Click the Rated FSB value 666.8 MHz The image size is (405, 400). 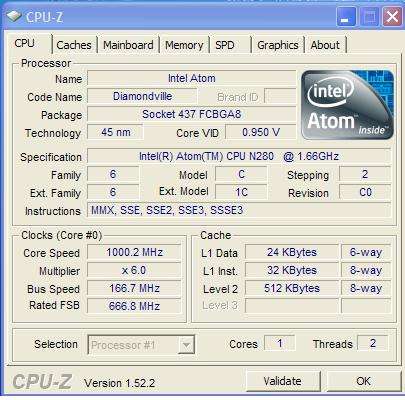point(134,306)
